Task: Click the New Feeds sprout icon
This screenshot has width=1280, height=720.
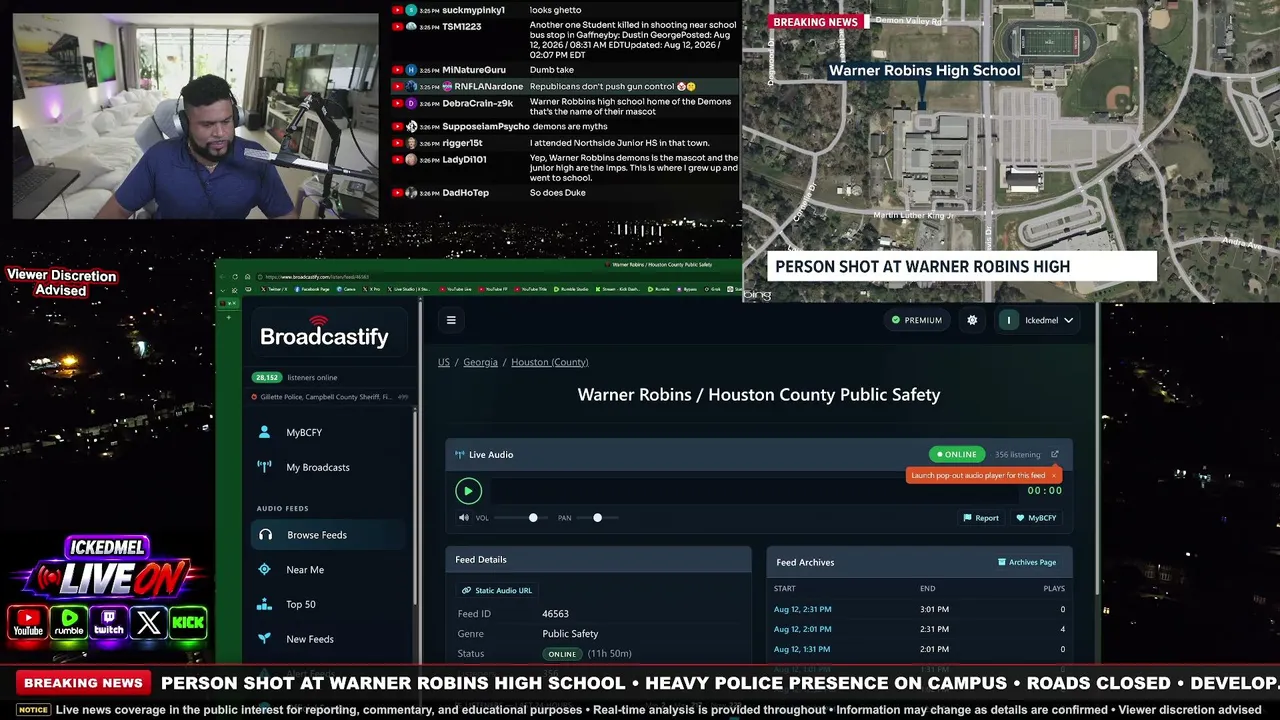Action: pos(264,639)
